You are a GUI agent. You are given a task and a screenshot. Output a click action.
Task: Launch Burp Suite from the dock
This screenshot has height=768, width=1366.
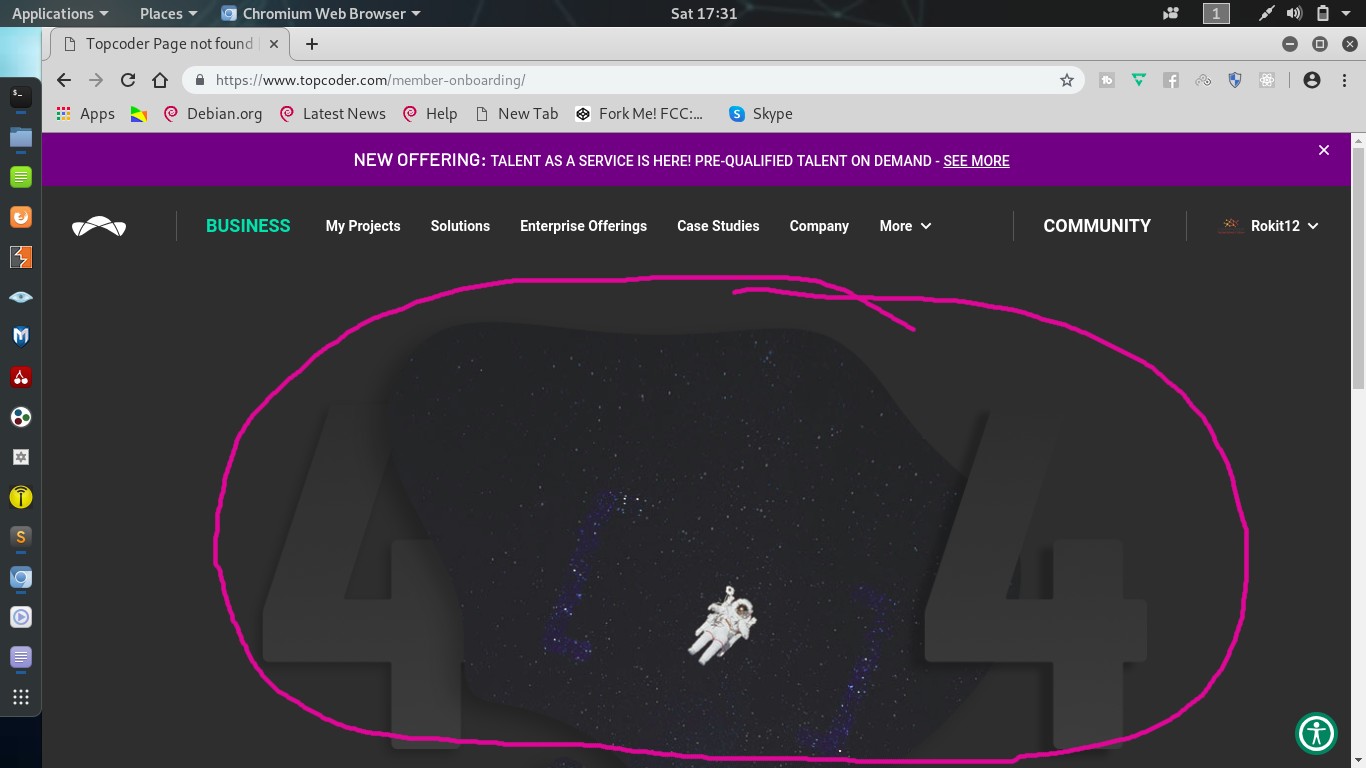[x=21, y=257]
